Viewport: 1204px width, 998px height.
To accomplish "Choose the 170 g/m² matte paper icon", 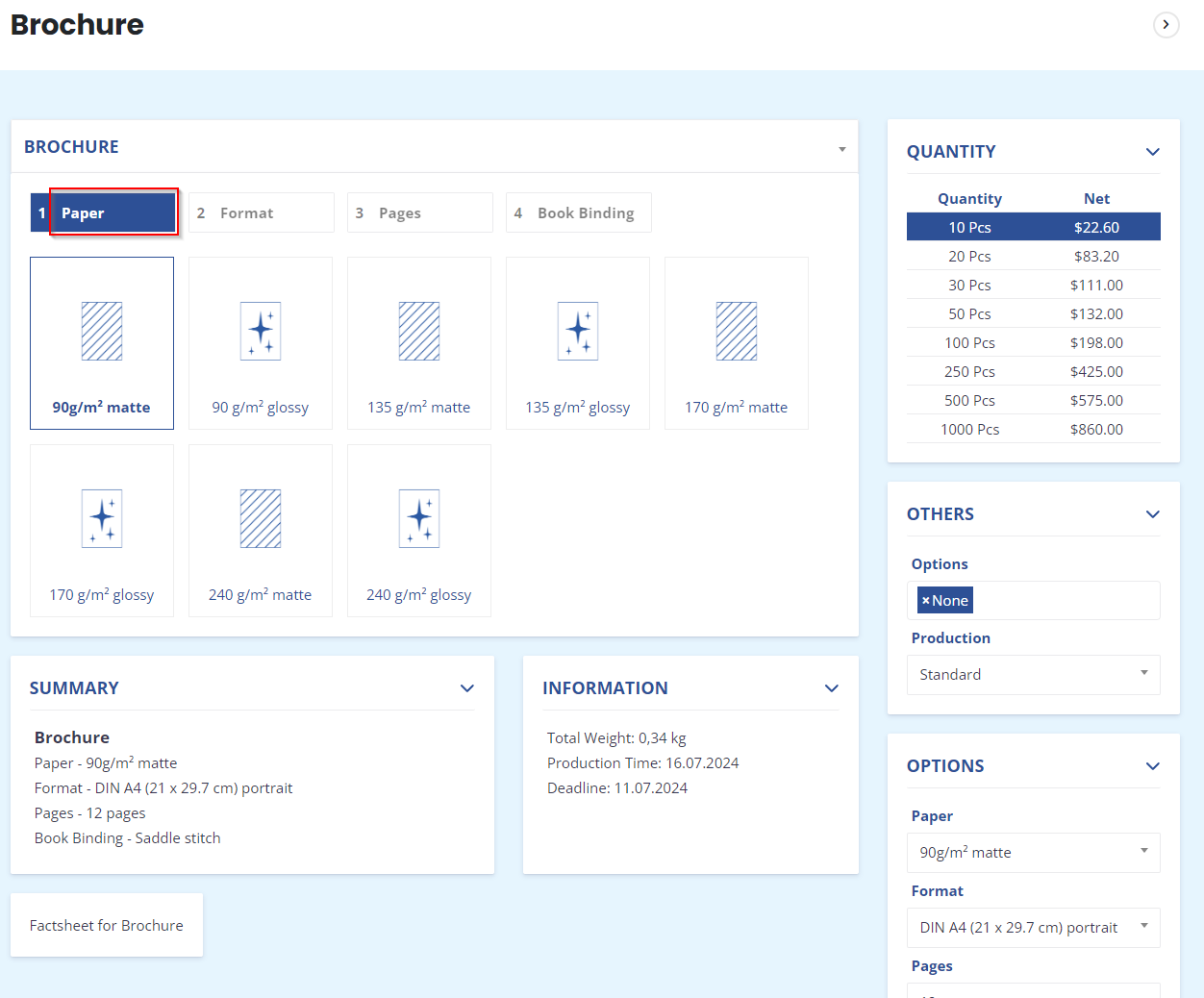I will point(737,331).
